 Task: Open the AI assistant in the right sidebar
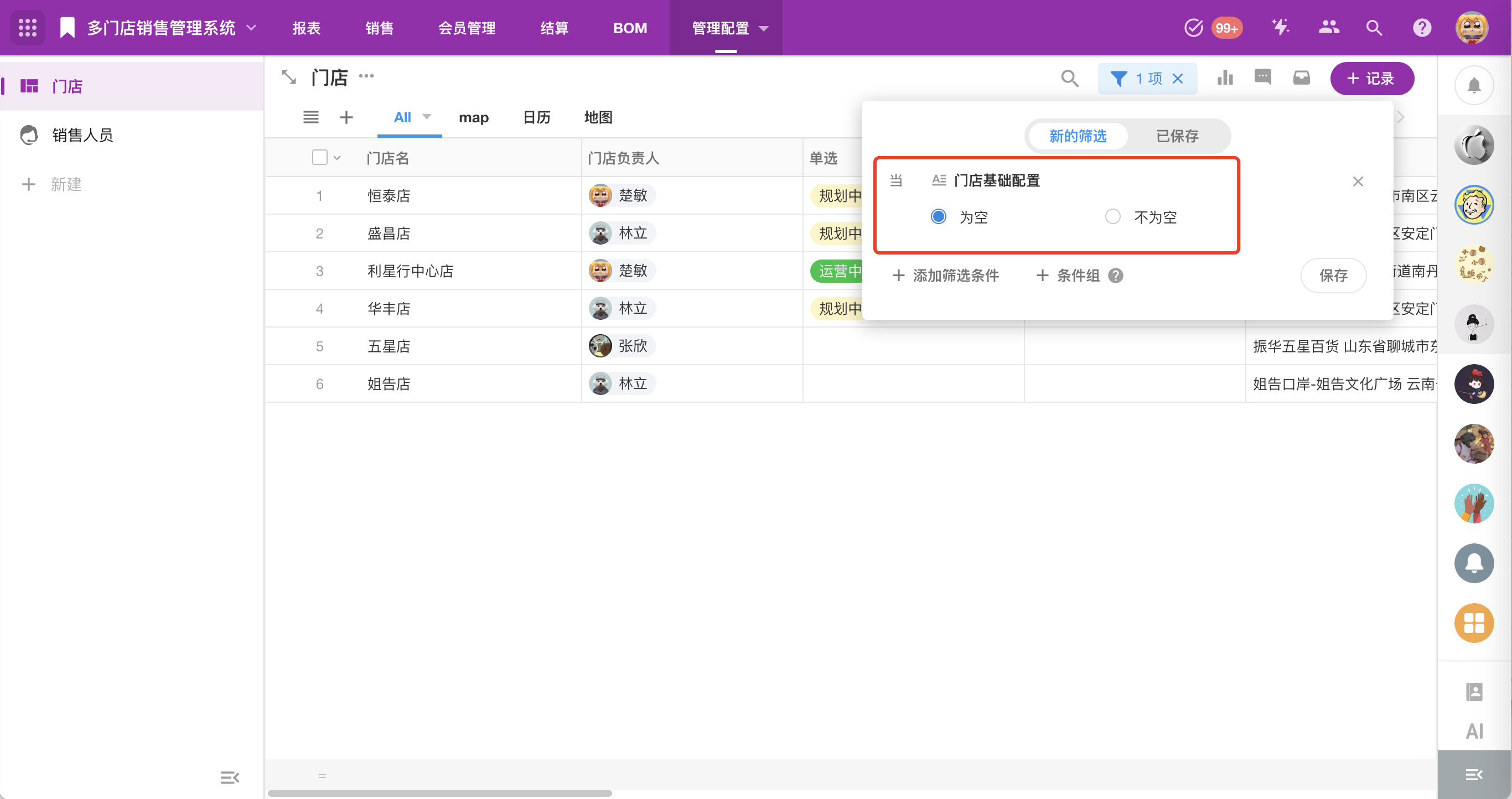click(1474, 730)
